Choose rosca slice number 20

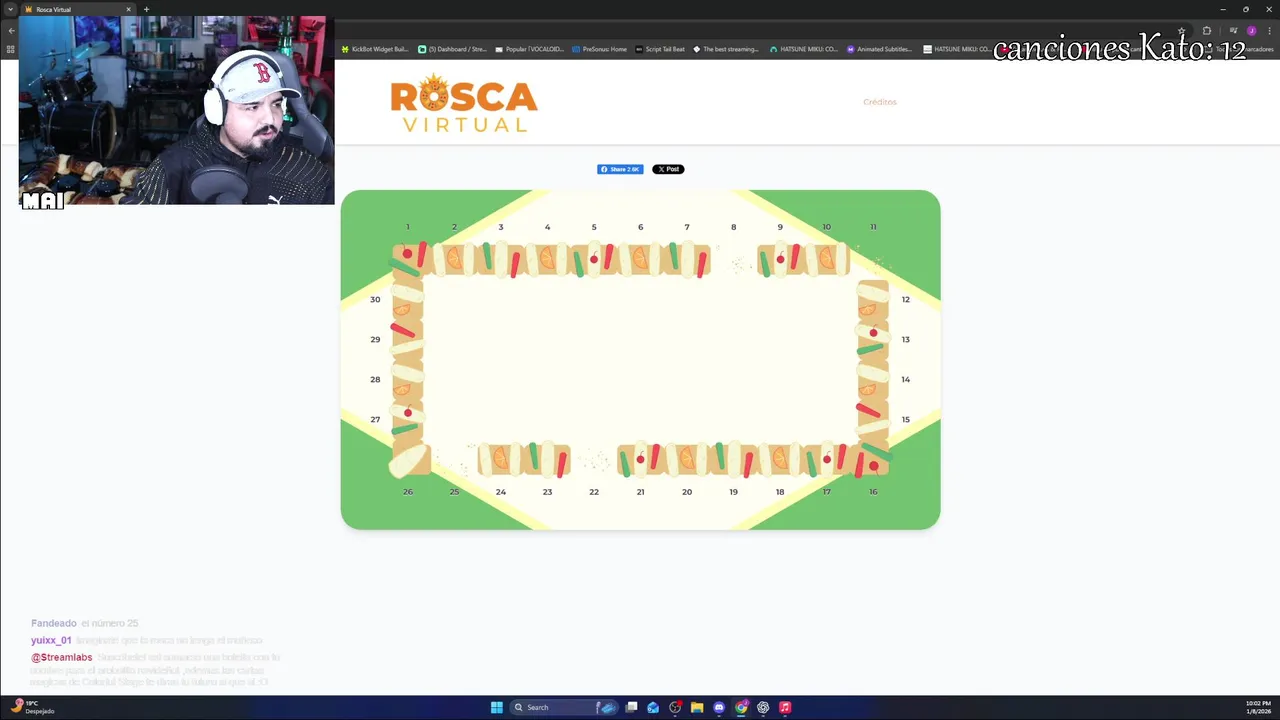pyautogui.click(x=687, y=460)
